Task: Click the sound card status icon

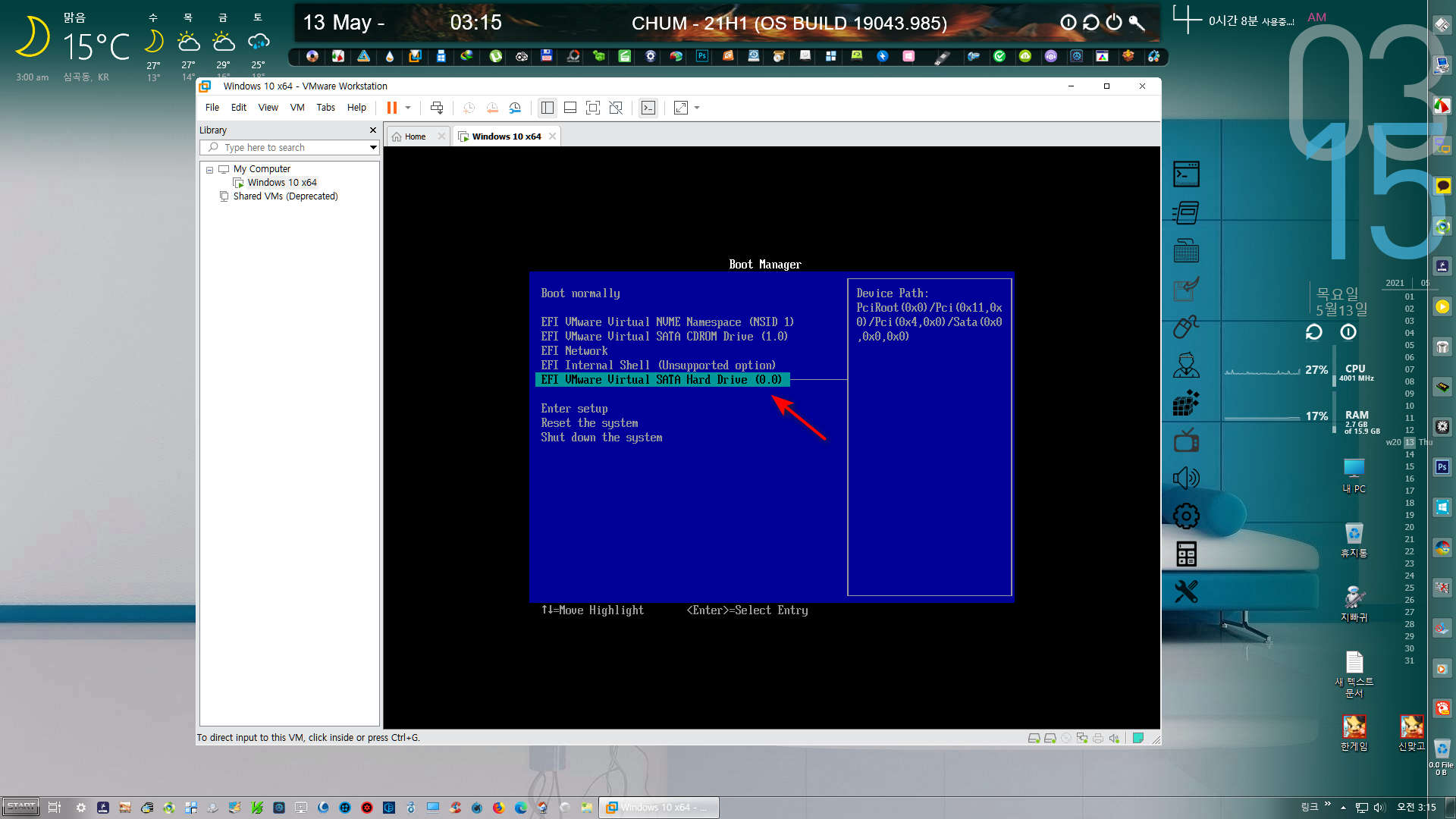Action: (x=1113, y=739)
